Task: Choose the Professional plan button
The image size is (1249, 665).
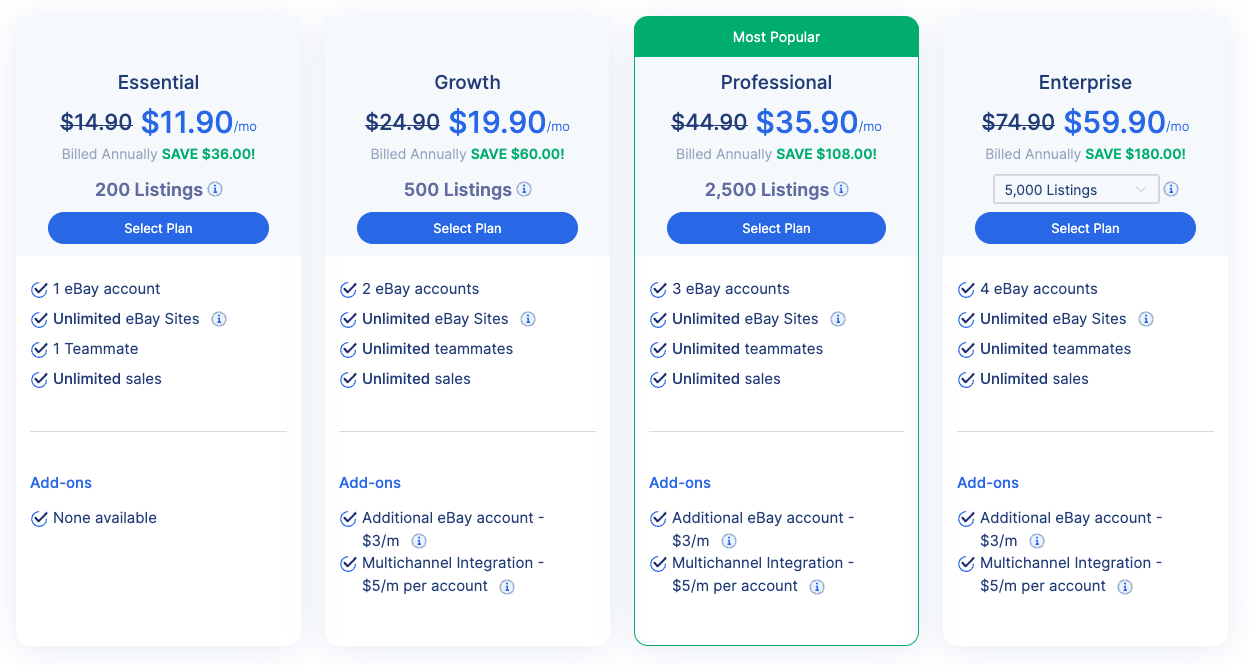Action: [776, 228]
